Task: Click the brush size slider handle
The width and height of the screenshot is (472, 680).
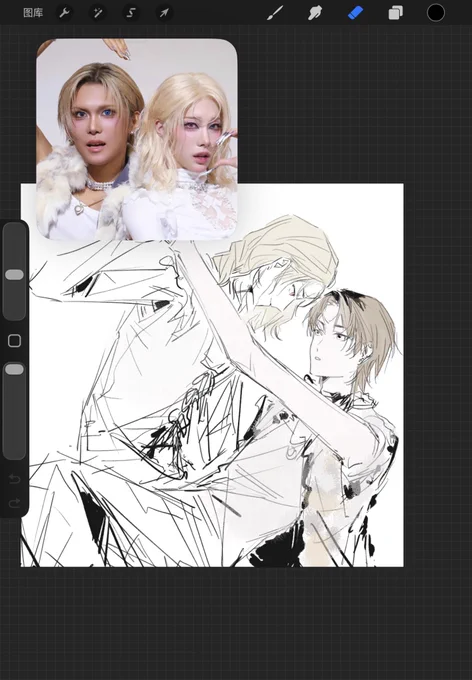Action: coord(14,275)
